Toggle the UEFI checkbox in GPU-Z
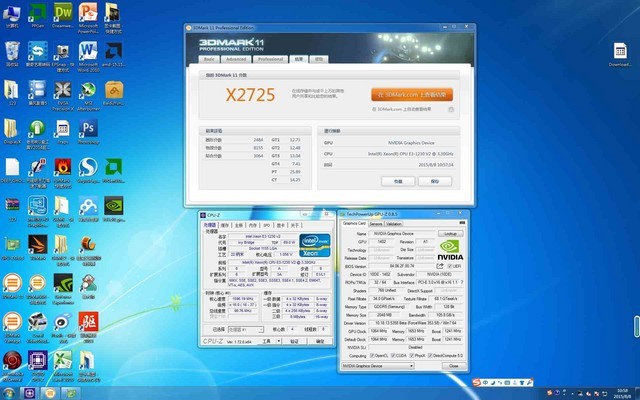 (x=449, y=266)
